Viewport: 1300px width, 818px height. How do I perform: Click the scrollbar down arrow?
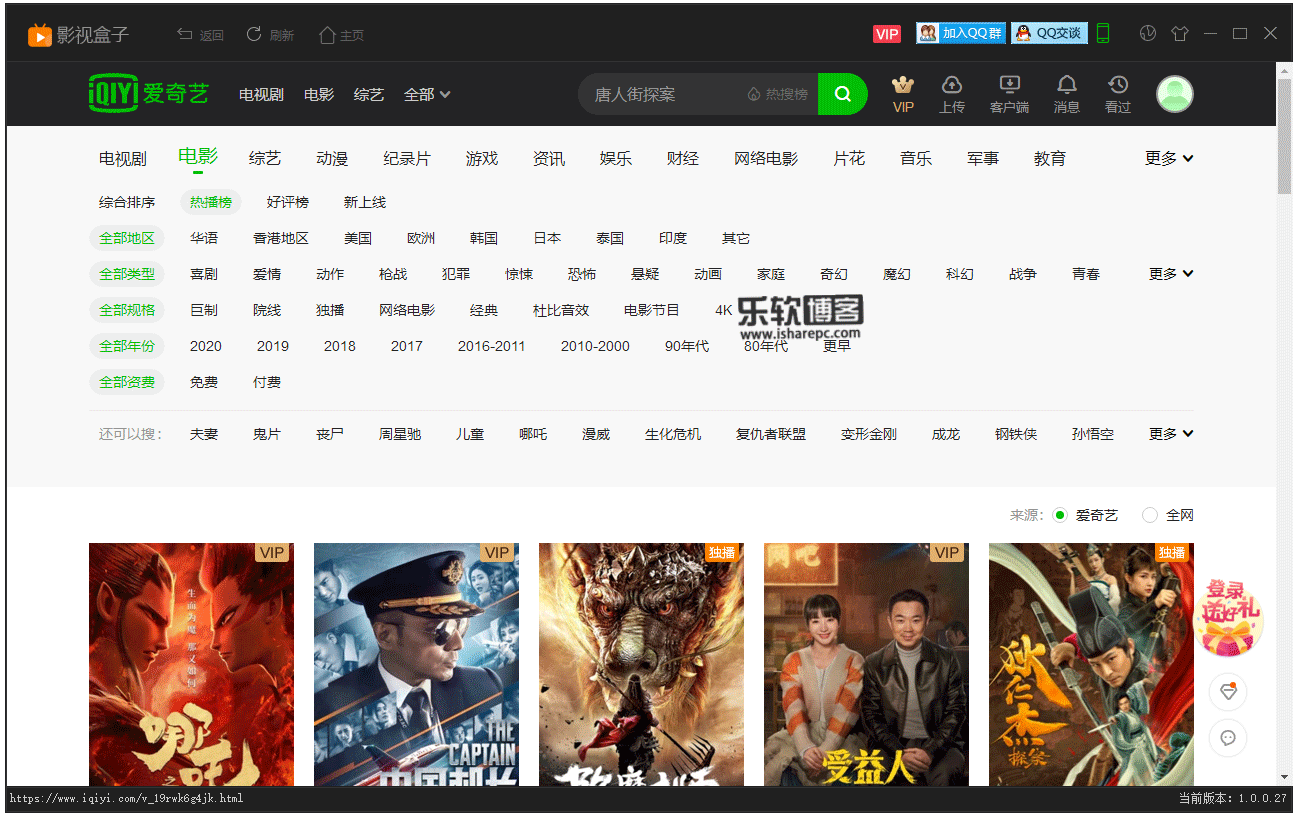click(1284, 777)
